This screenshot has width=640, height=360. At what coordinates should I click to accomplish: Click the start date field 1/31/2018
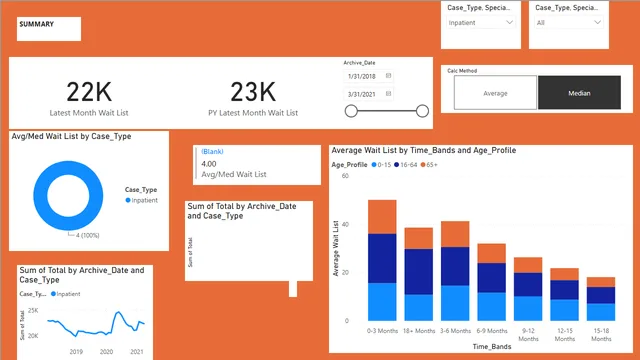click(x=368, y=76)
